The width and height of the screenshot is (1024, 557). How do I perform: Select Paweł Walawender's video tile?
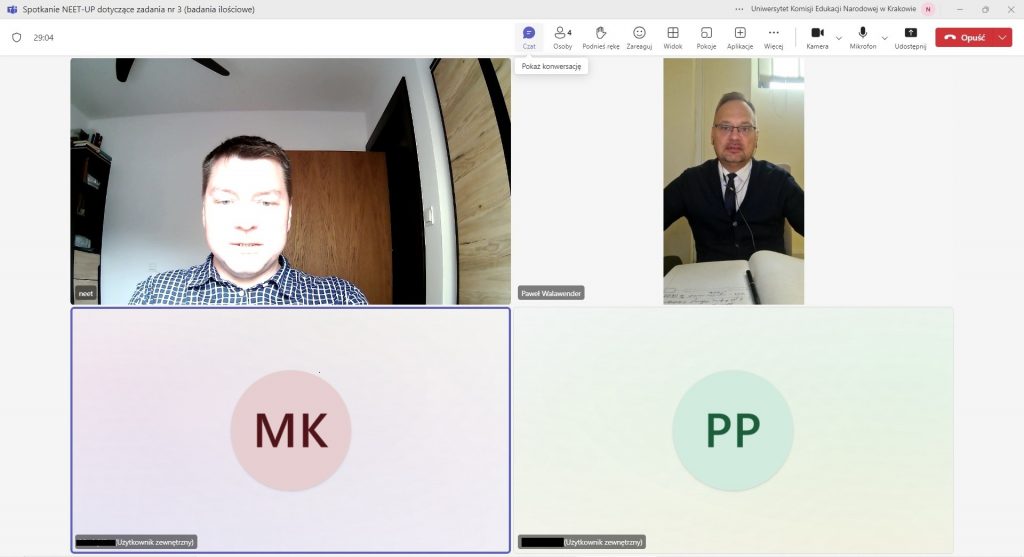pos(733,180)
